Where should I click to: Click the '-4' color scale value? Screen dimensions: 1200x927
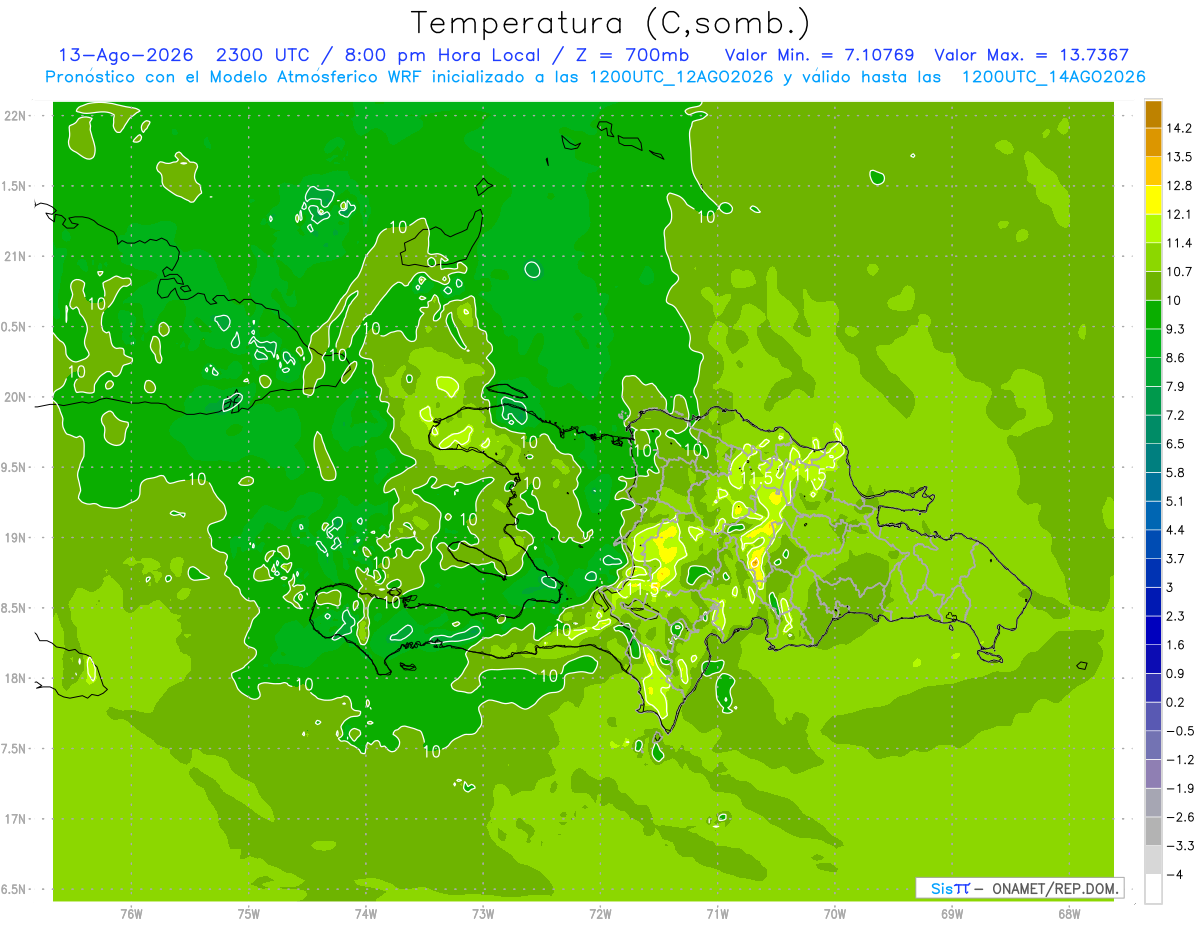[1173, 875]
